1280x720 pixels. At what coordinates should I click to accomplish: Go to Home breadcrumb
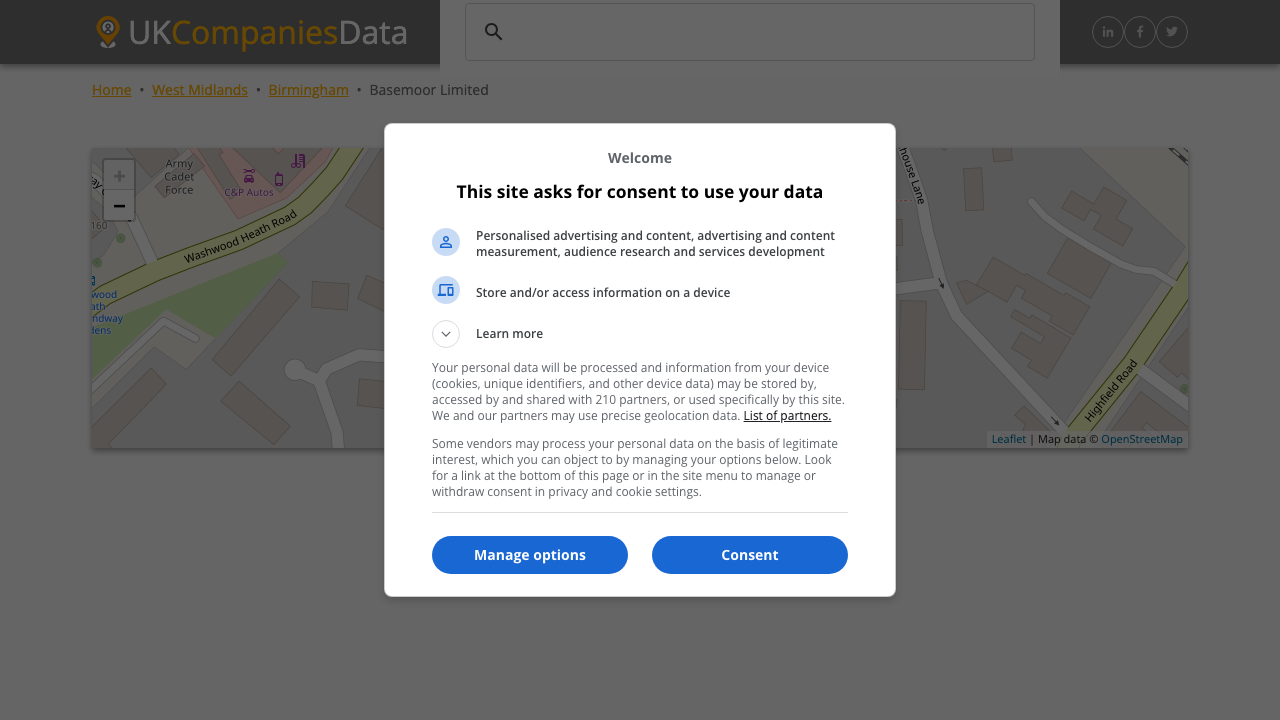tap(112, 90)
